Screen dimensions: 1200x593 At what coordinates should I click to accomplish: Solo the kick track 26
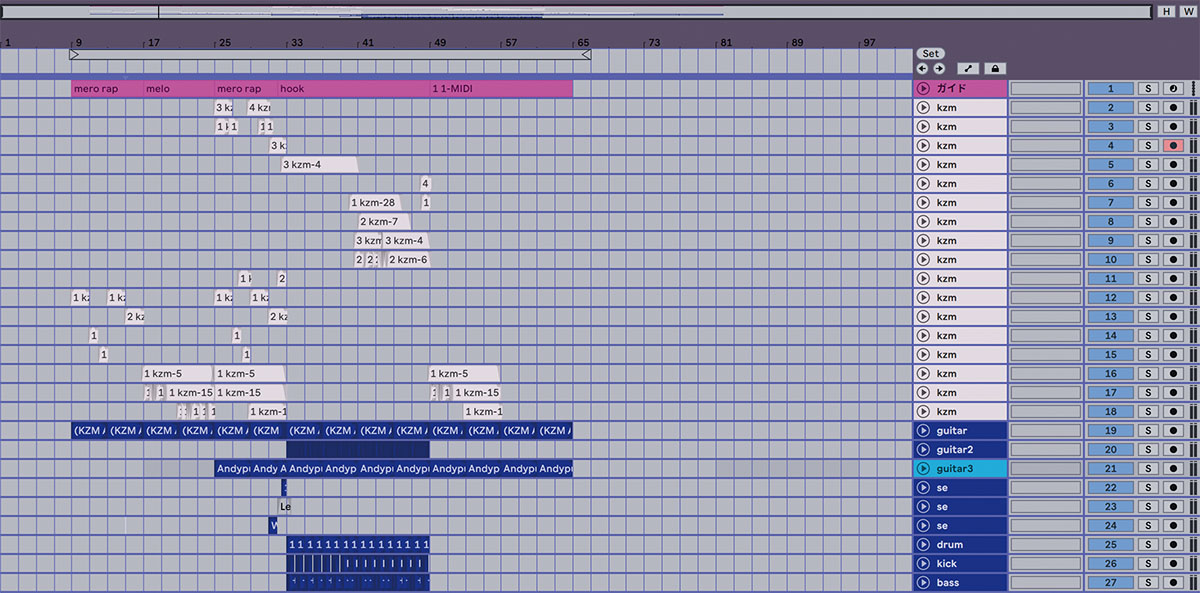(1149, 564)
